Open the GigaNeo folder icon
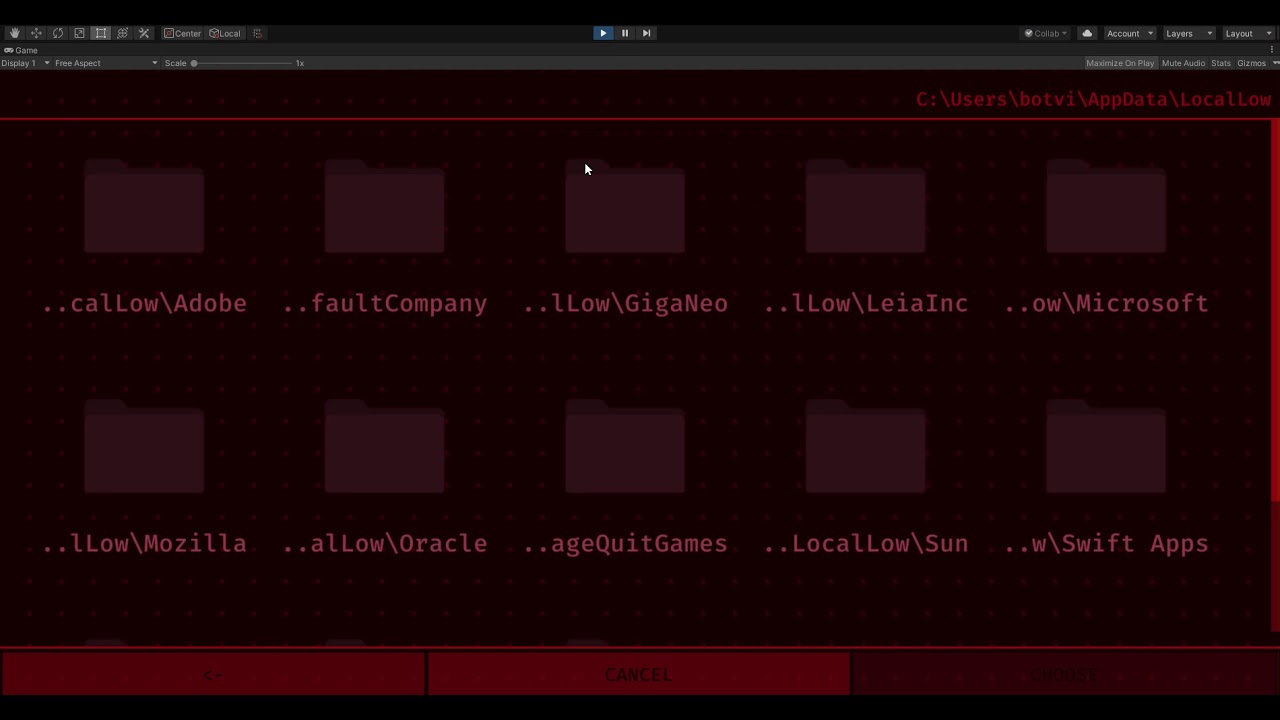Screen dimensions: 1280x720 pos(625,207)
